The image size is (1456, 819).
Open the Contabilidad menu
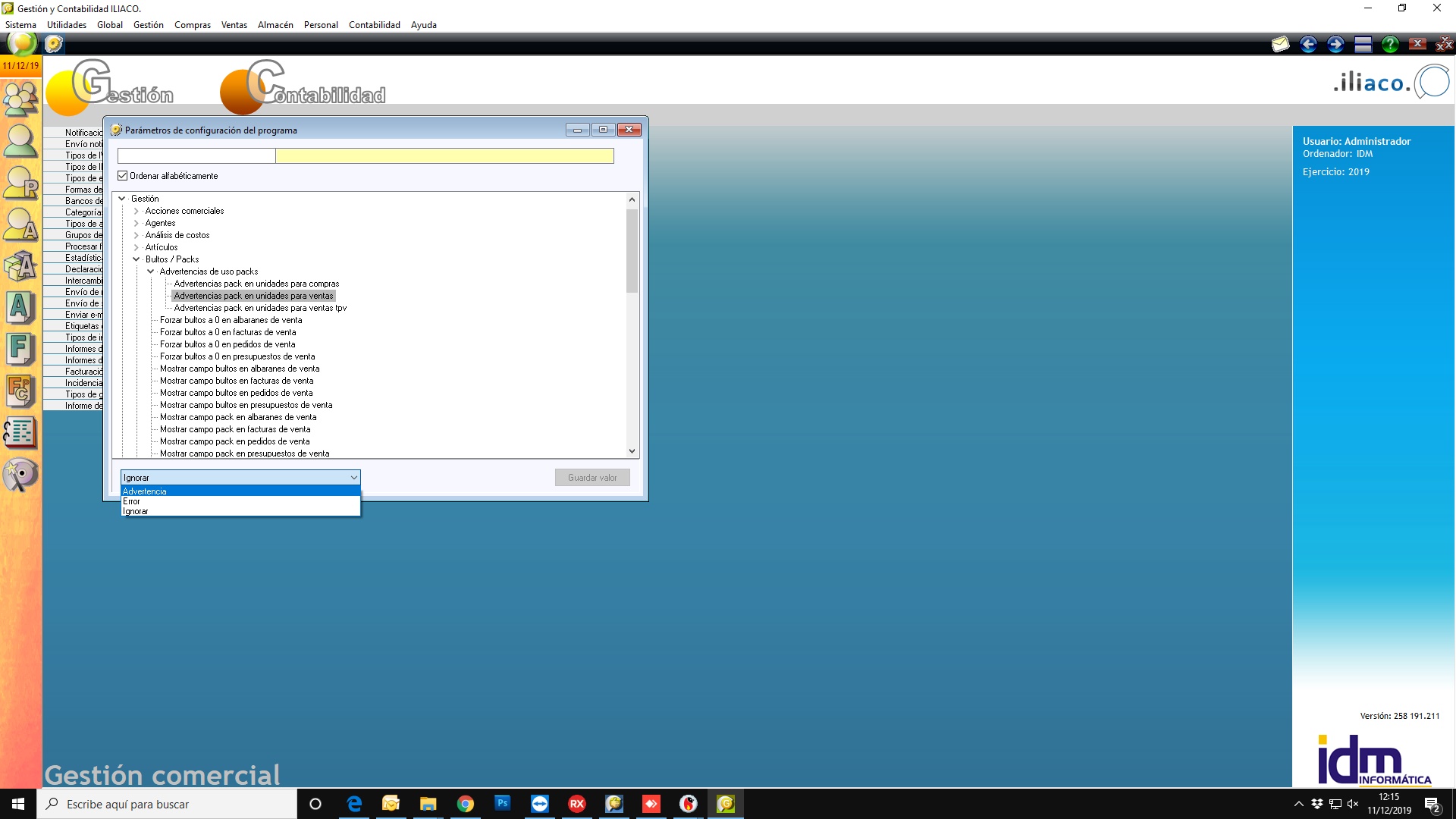375,25
